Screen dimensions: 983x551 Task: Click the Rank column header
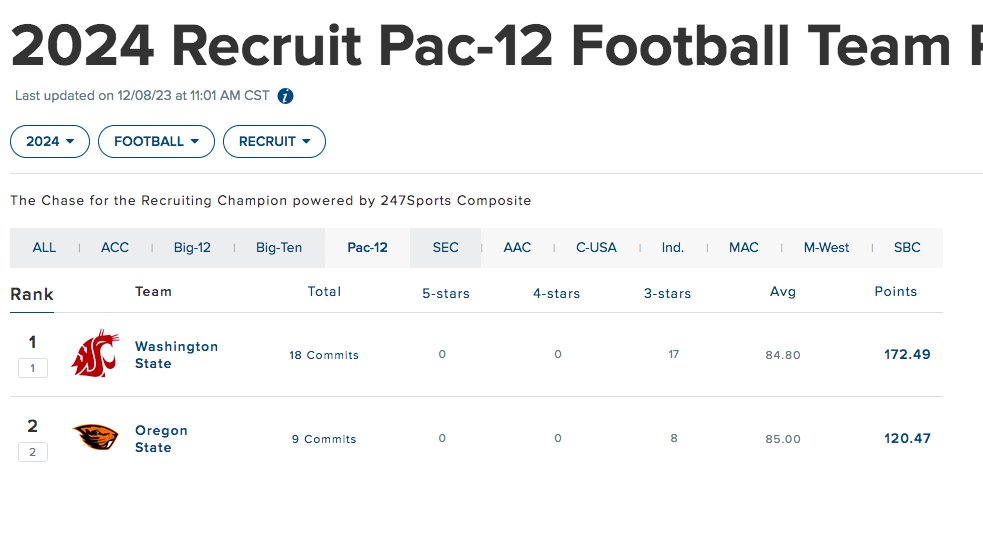(32, 294)
